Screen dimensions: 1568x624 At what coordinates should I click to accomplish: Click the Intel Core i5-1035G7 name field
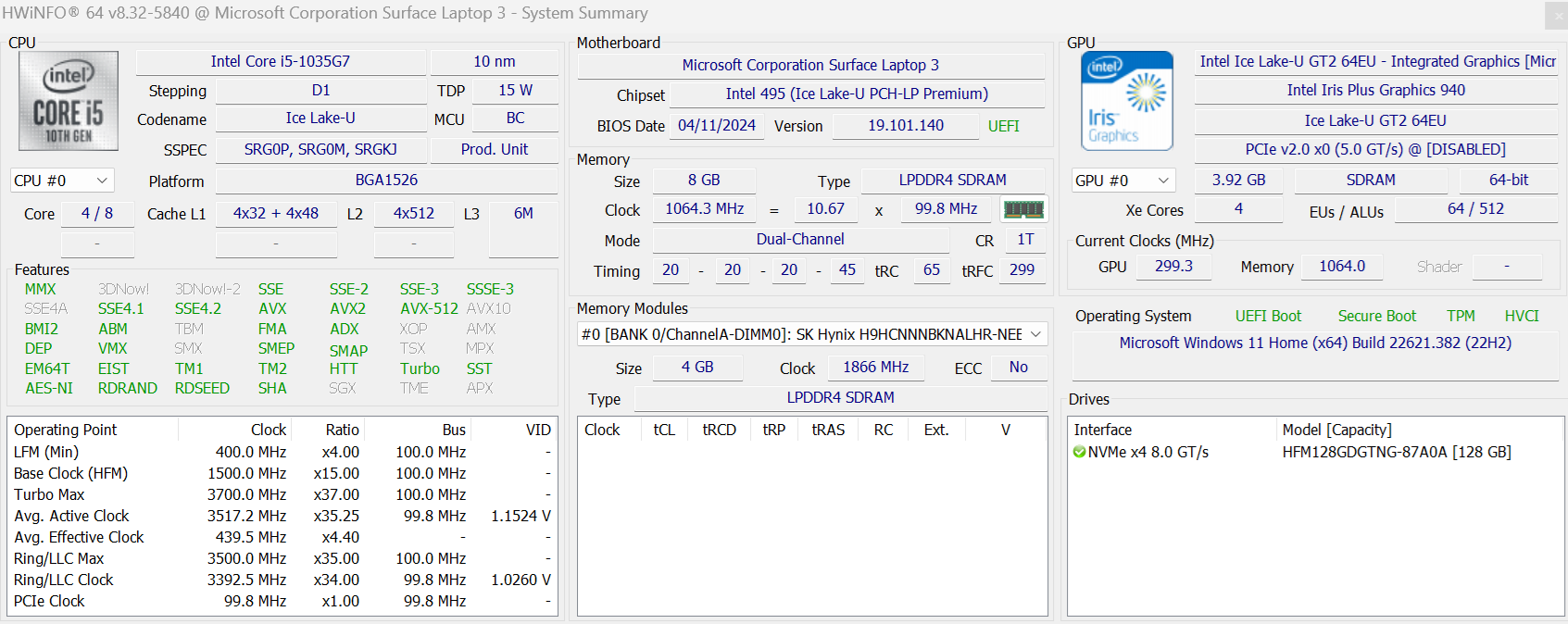pyautogui.click(x=280, y=62)
